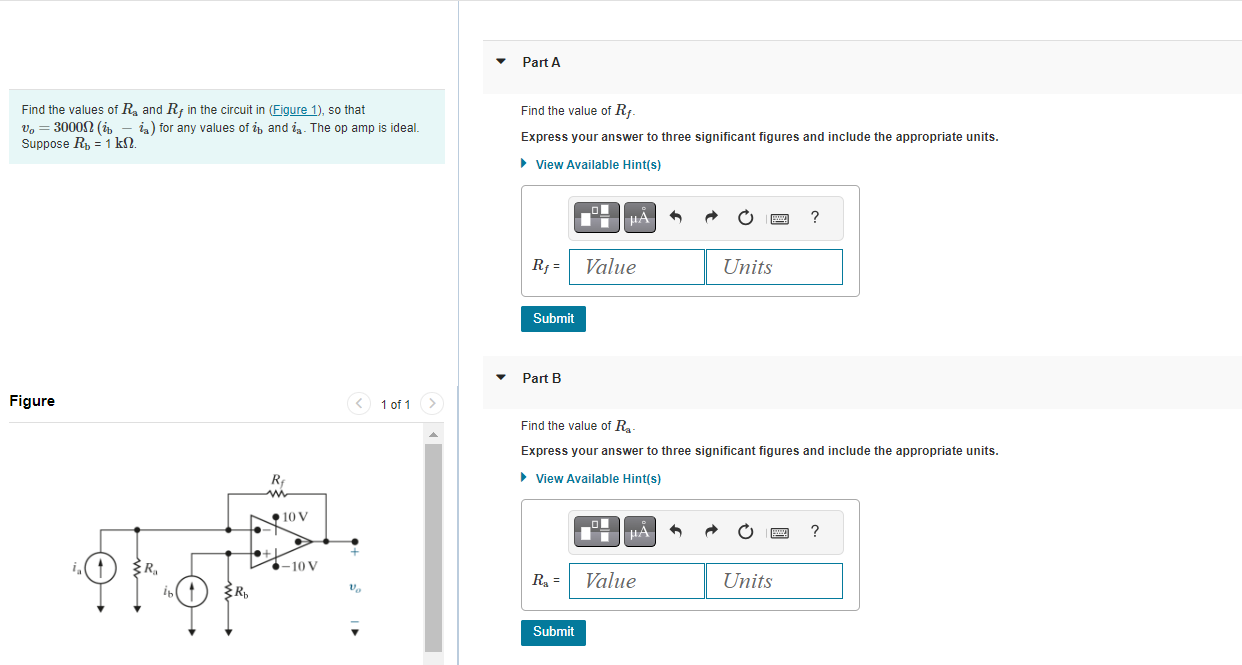1242x665 pixels.
Task: Go to the next figure page
Action: tap(431, 403)
